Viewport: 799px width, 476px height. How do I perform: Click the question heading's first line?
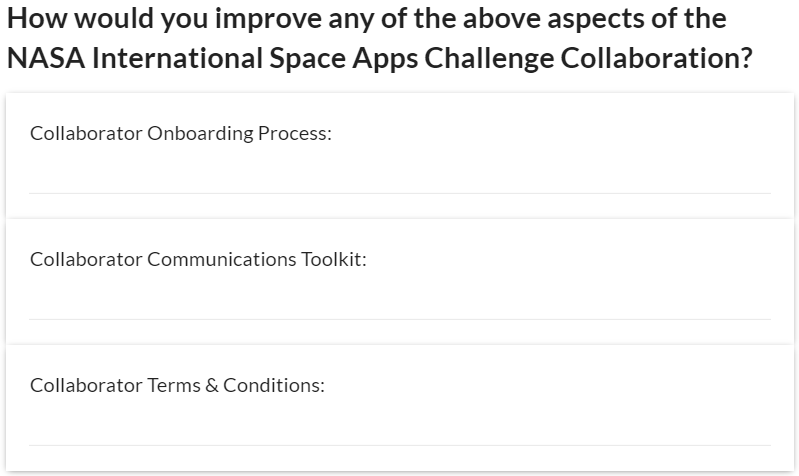[x=366, y=19]
